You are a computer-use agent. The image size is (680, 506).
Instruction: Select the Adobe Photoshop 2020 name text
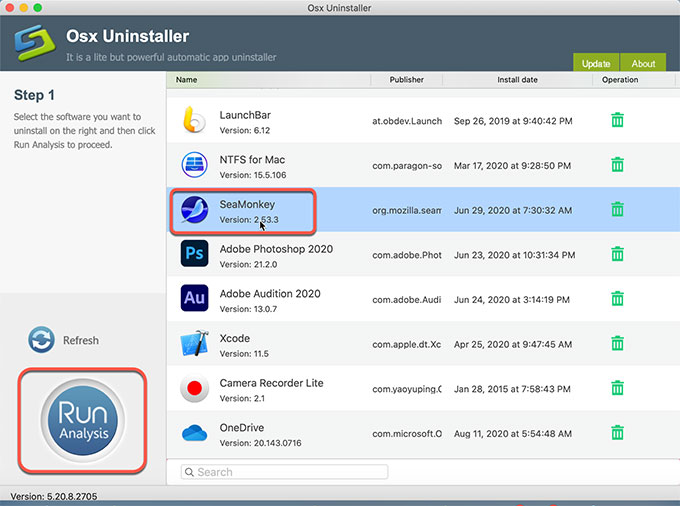tap(276, 249)
